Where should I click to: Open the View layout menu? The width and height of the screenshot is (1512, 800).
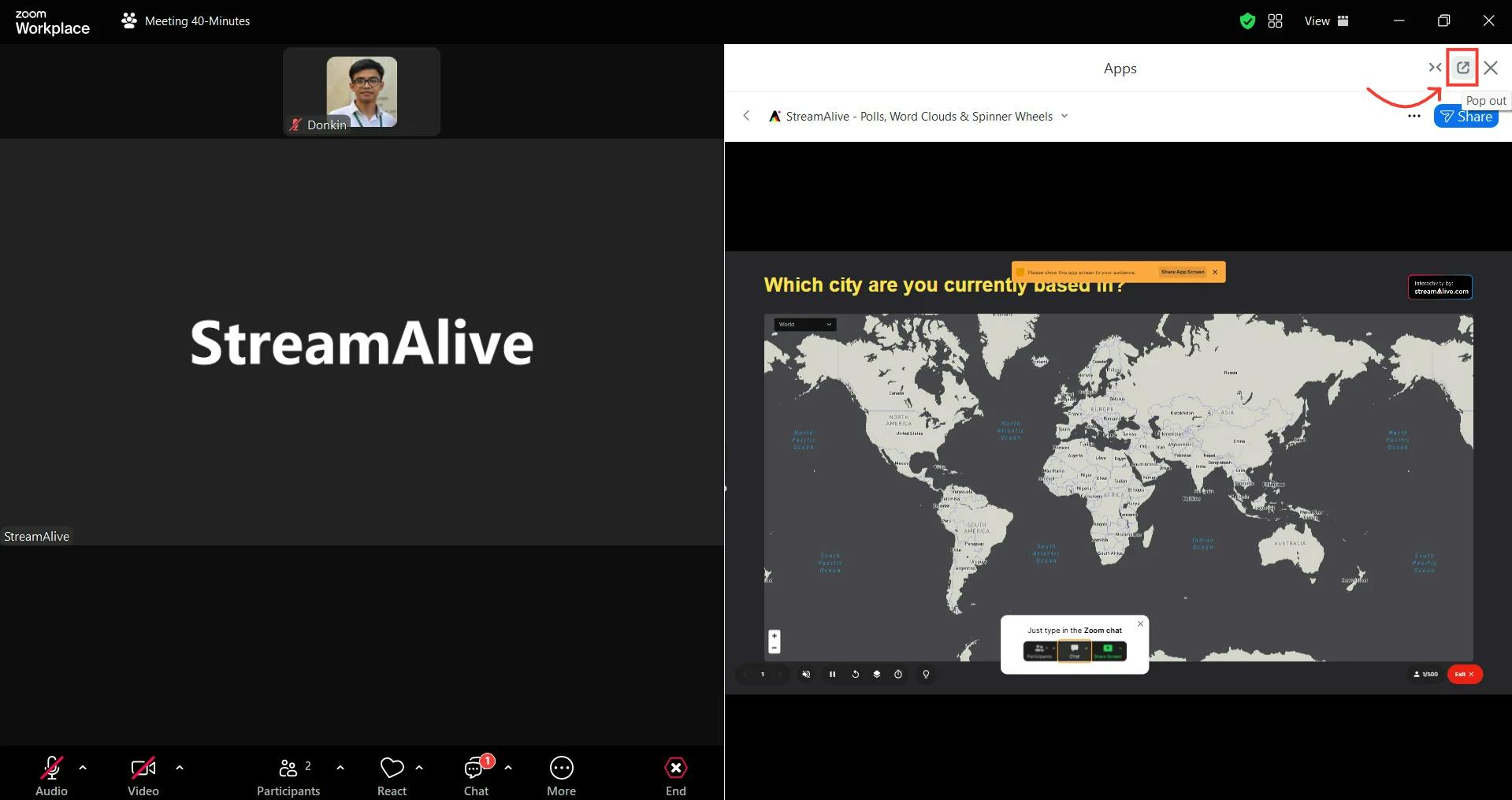tap(1326, 21)
